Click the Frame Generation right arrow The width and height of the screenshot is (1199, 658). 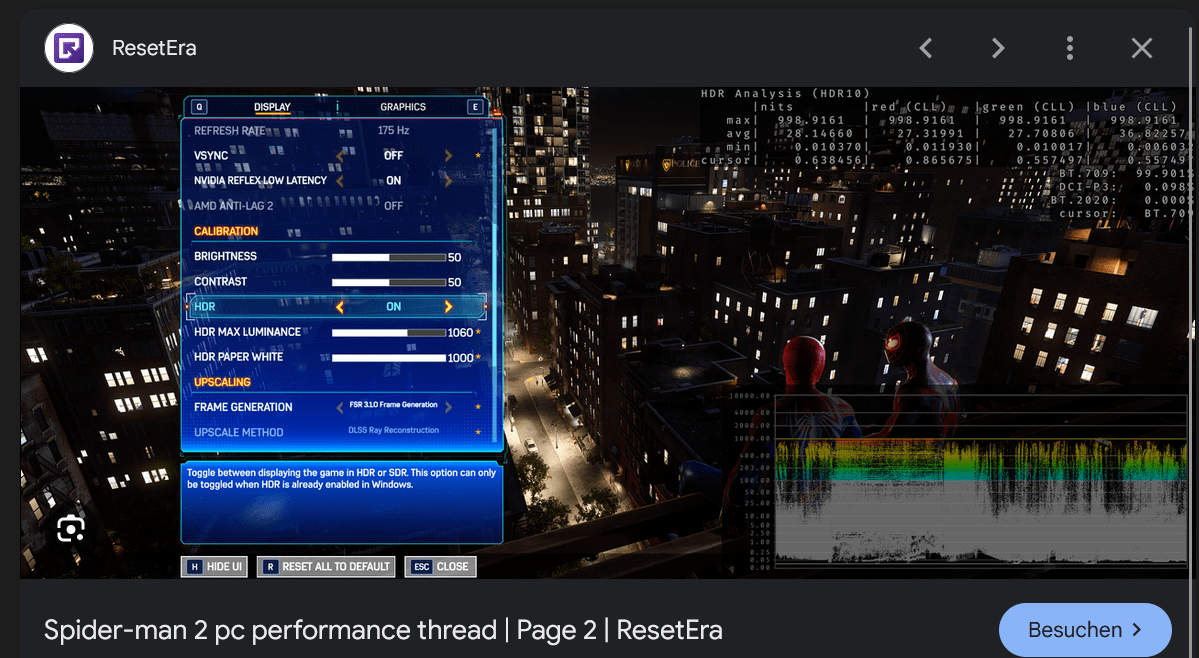coord(448,407)
